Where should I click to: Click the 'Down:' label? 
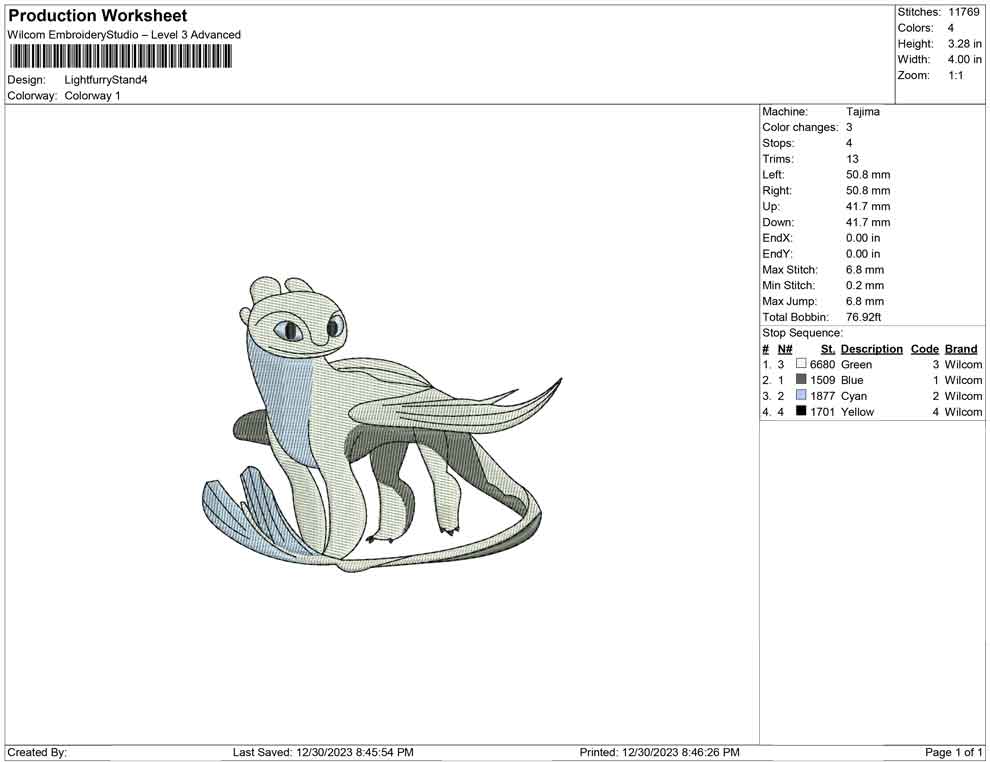point(778,222)
